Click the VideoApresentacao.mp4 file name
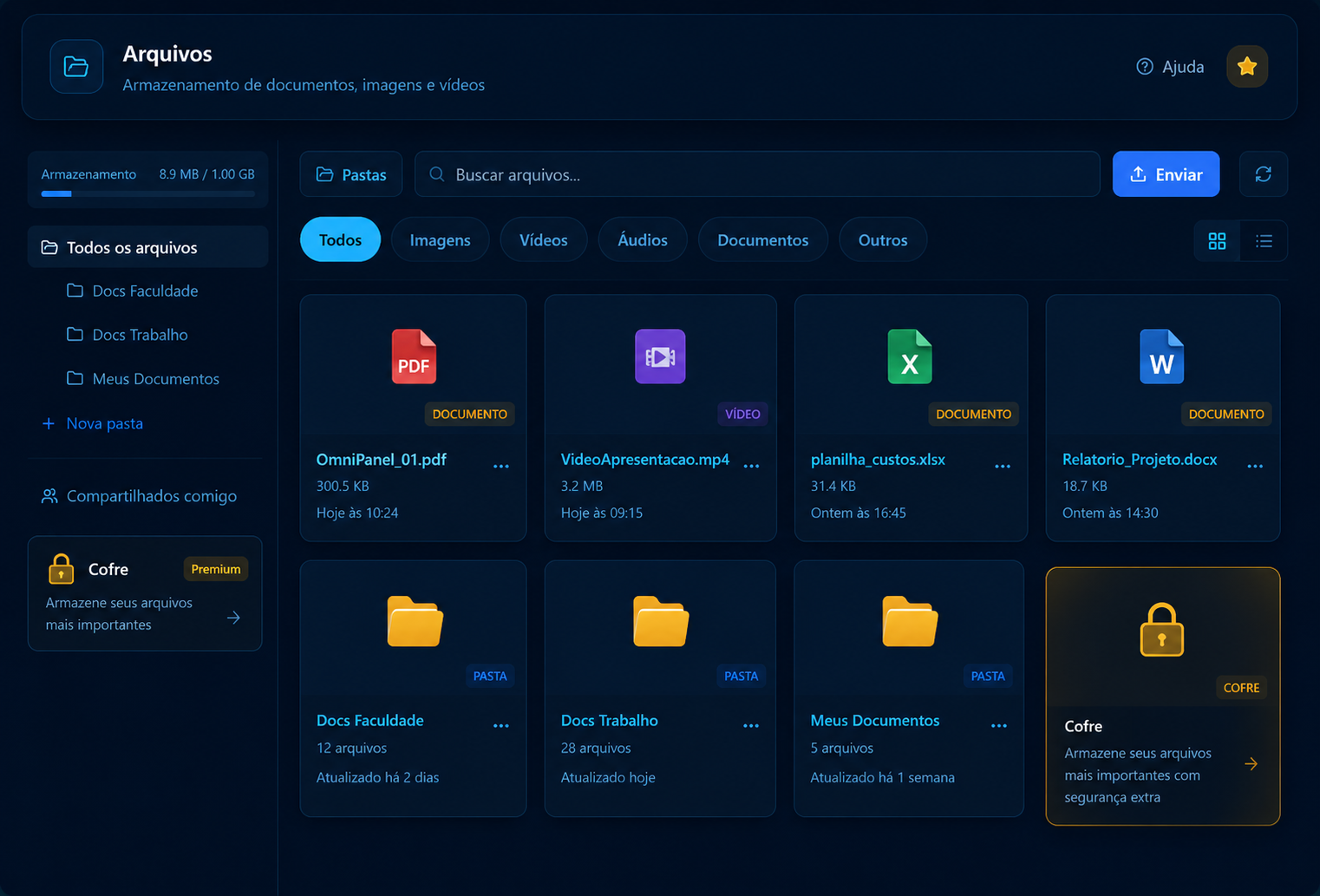This screenshot has height=896, width=1320. (645, 460)
